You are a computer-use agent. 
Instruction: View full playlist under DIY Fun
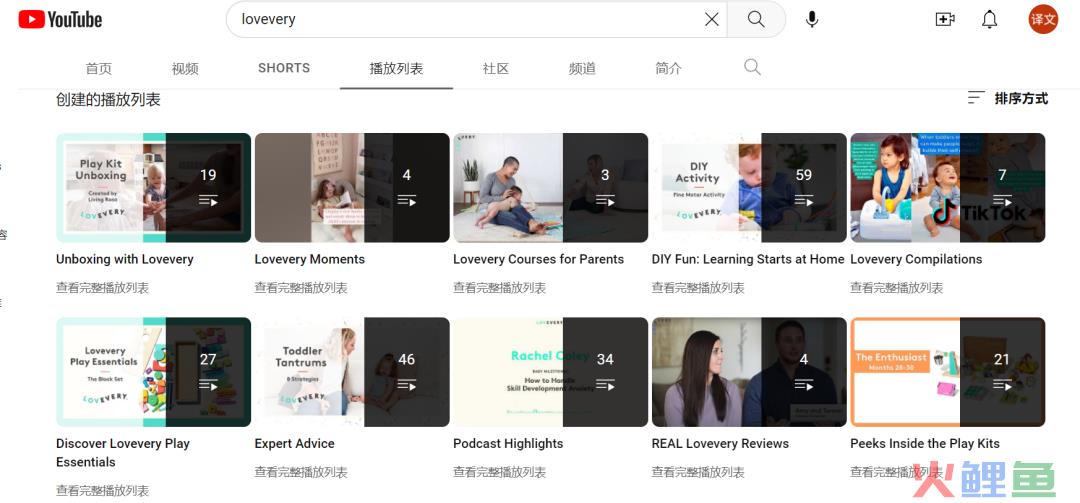pyautogui.click(x=698, y=288)
